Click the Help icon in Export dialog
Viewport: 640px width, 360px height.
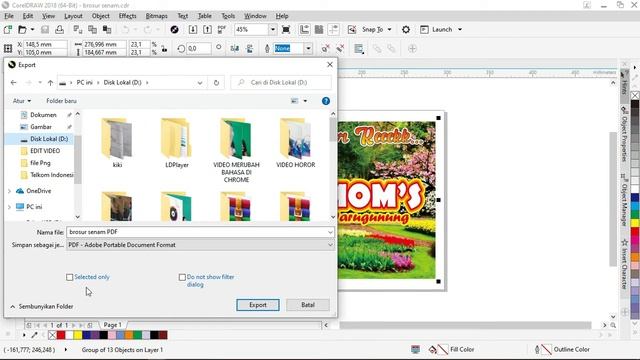[x=326, y=101]
